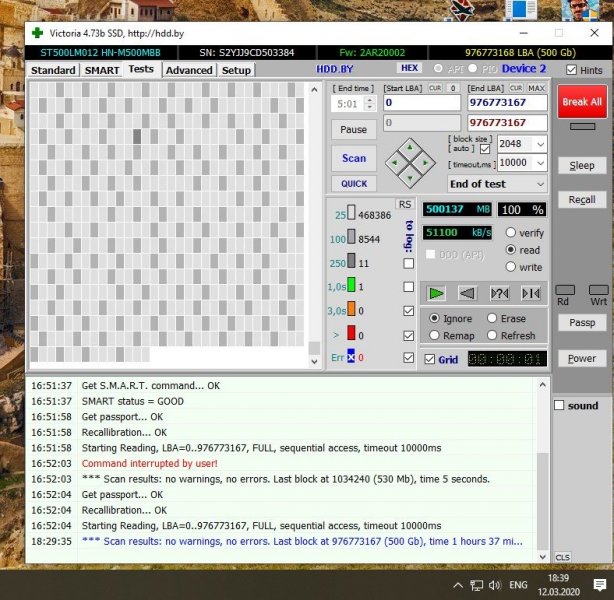Click the butterfly seek icon
This screenshot has width=614, height=600.
531,293
